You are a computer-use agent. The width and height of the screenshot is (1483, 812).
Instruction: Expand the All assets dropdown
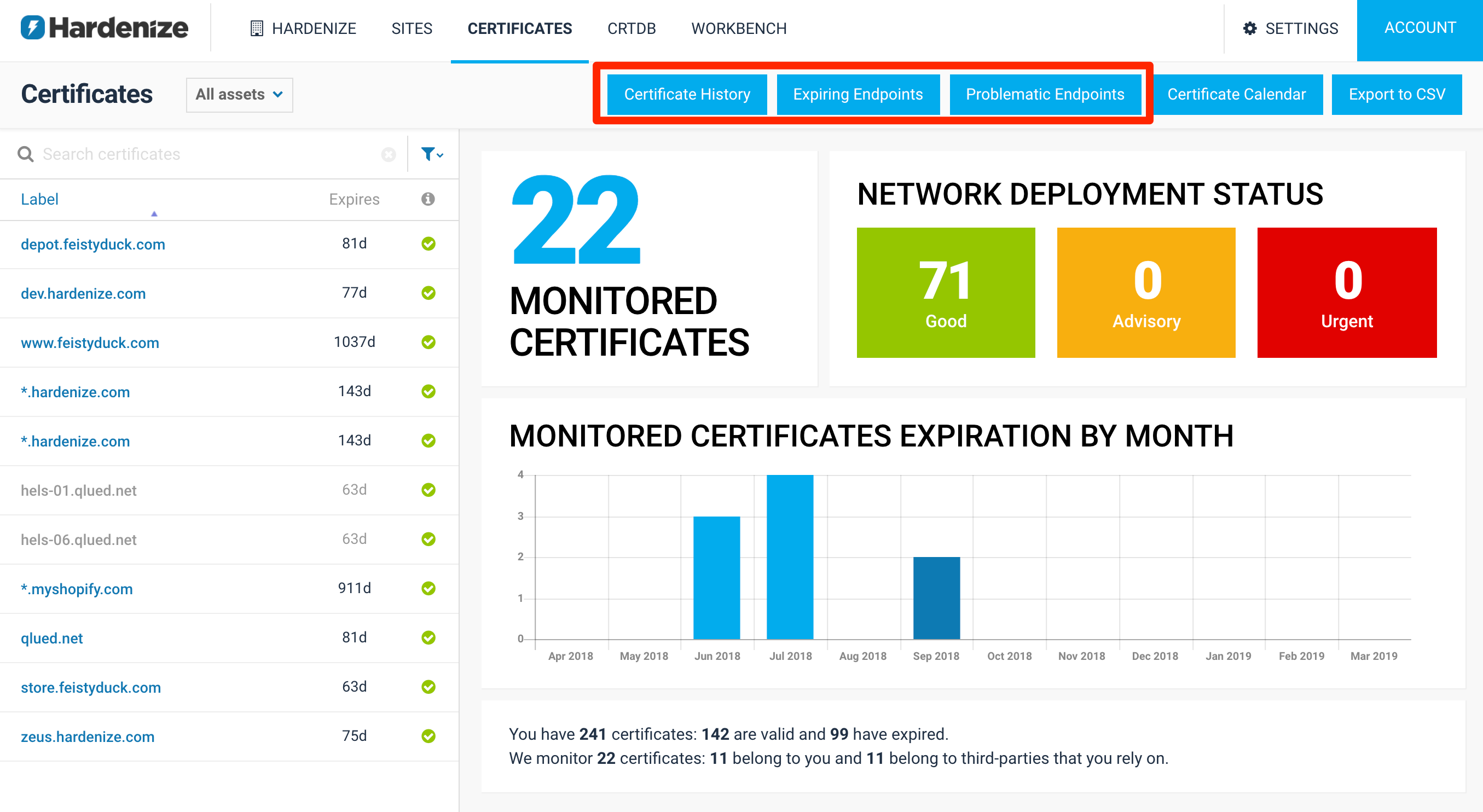coord(240,94)
